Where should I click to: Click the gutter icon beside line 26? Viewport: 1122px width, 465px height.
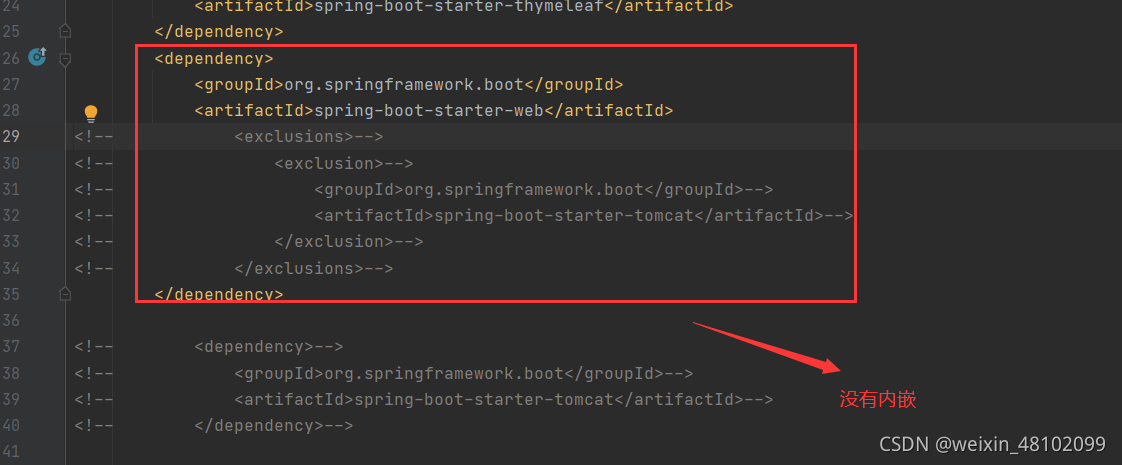point(37,57)
